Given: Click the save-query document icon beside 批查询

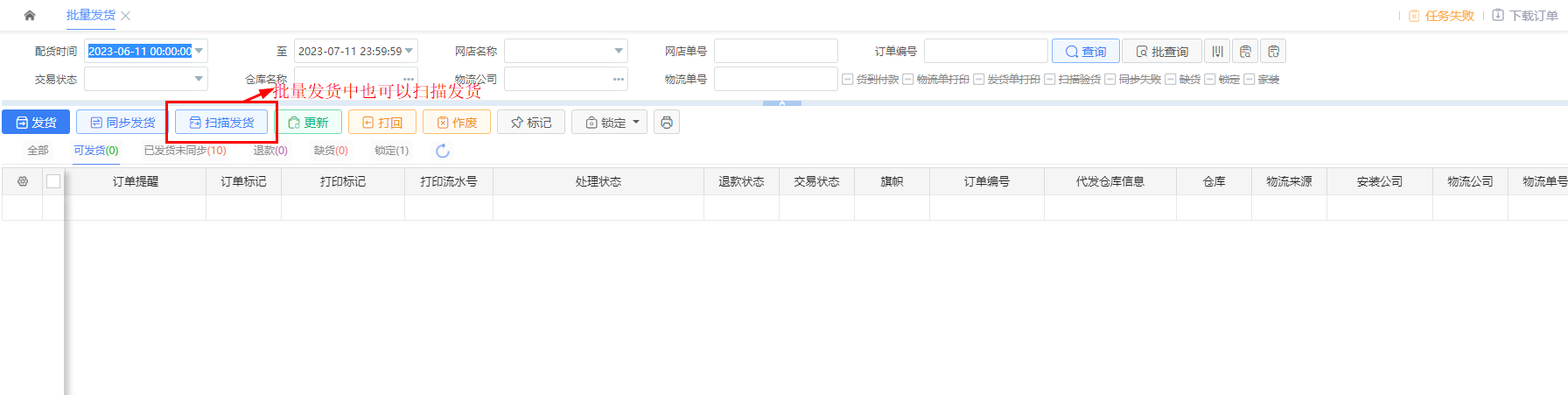Looking at the screenshot, I should point(1245,52).
